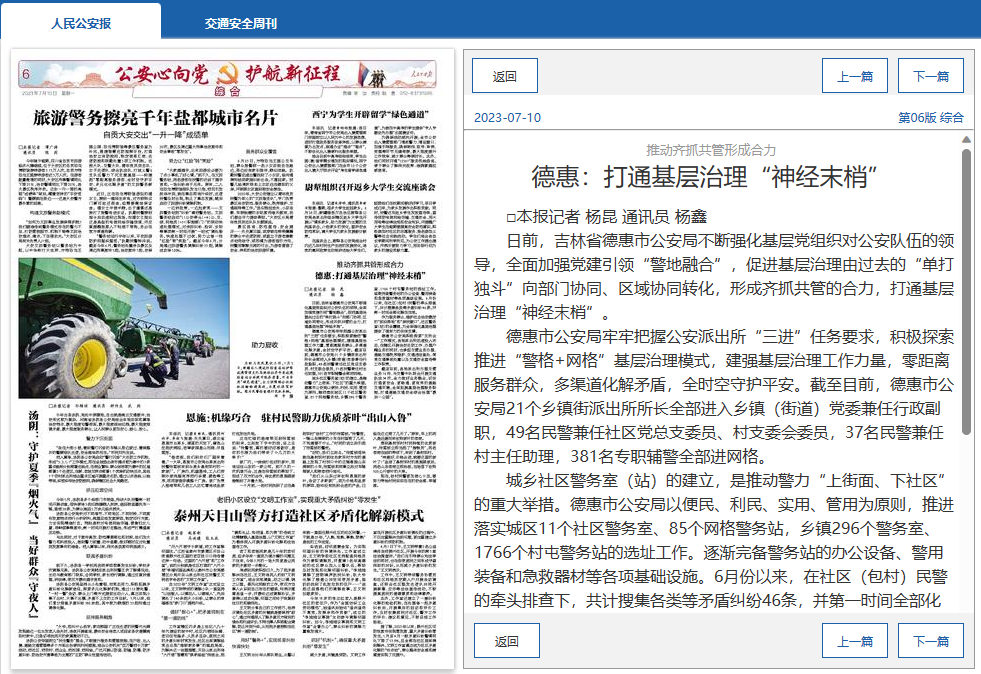Go to next article with top 下一篇
The width and height of the screenshot is (981, 674).
tap(930, 76)
